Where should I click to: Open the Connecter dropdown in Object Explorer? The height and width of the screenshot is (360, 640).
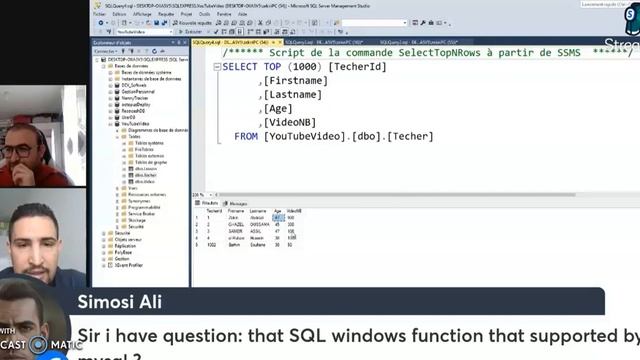point(105,51)
